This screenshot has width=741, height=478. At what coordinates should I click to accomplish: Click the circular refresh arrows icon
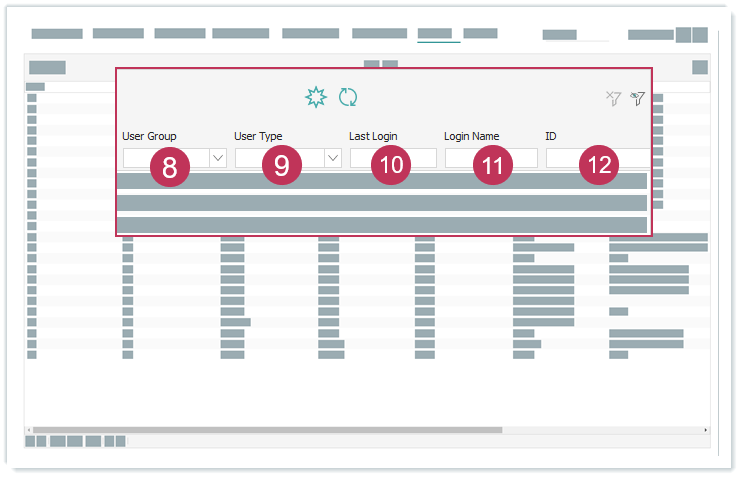(x=348, y=97)
